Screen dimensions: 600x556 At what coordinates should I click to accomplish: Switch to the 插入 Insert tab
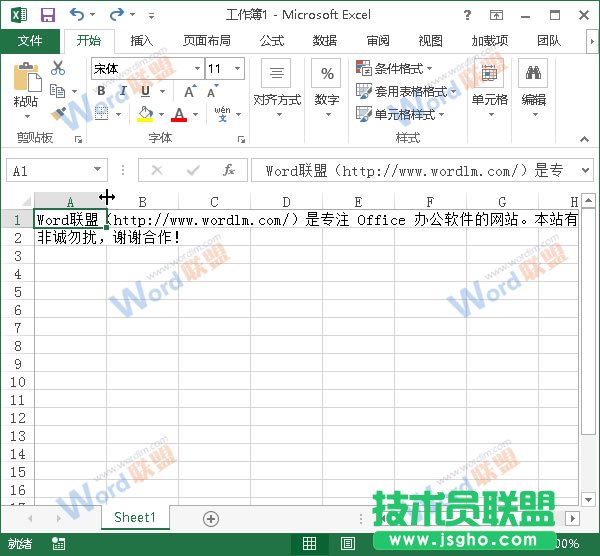point(142,41)
